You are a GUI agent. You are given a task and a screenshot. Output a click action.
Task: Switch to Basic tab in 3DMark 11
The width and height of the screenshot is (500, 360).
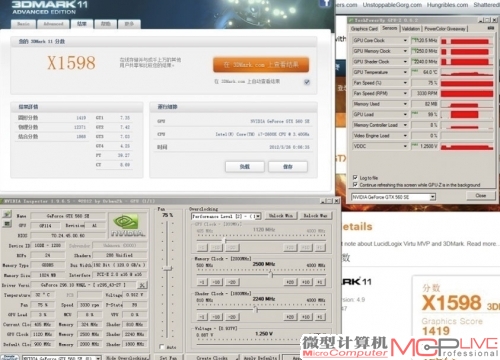23,24
